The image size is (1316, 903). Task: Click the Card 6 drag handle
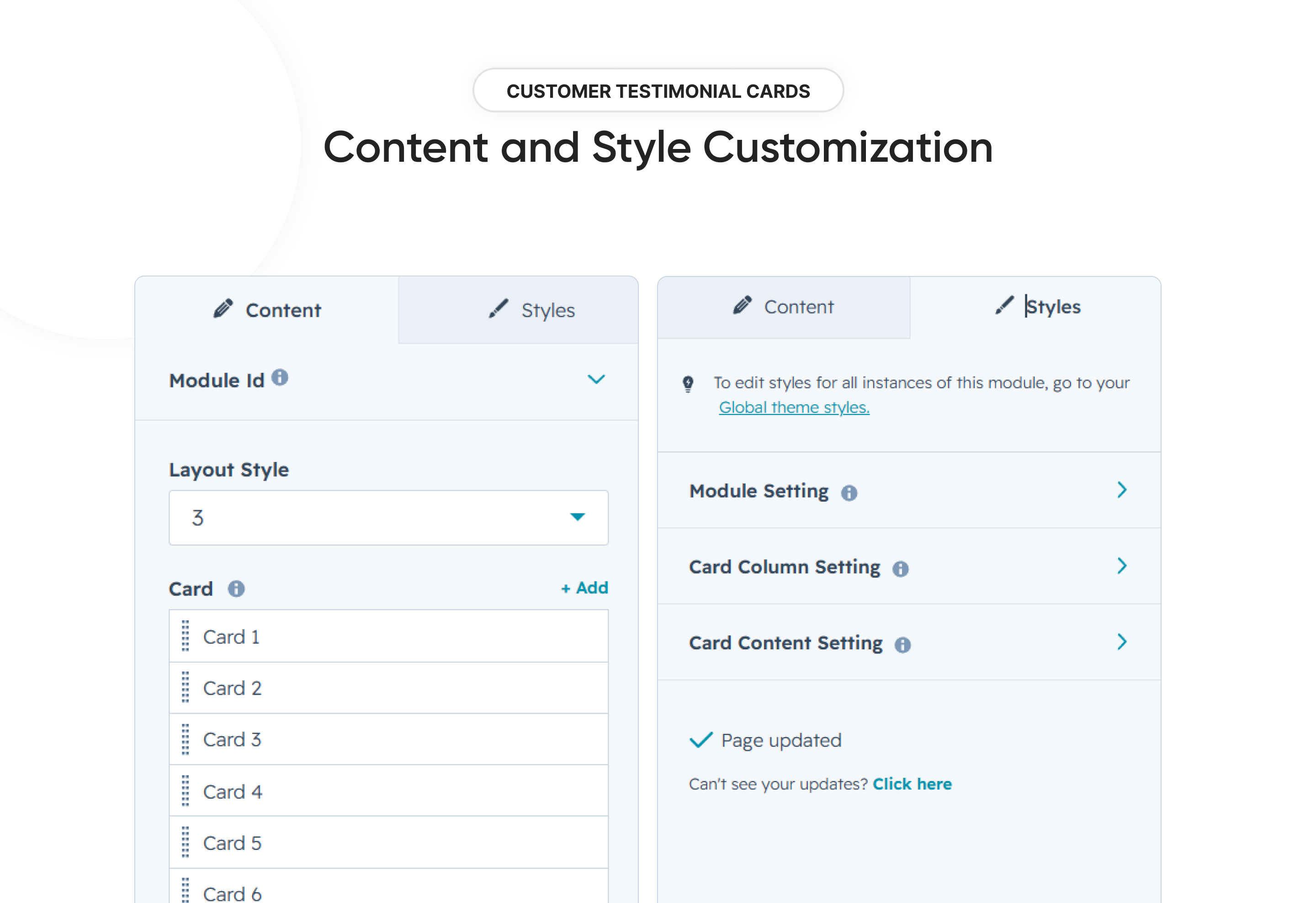[185, 891]
